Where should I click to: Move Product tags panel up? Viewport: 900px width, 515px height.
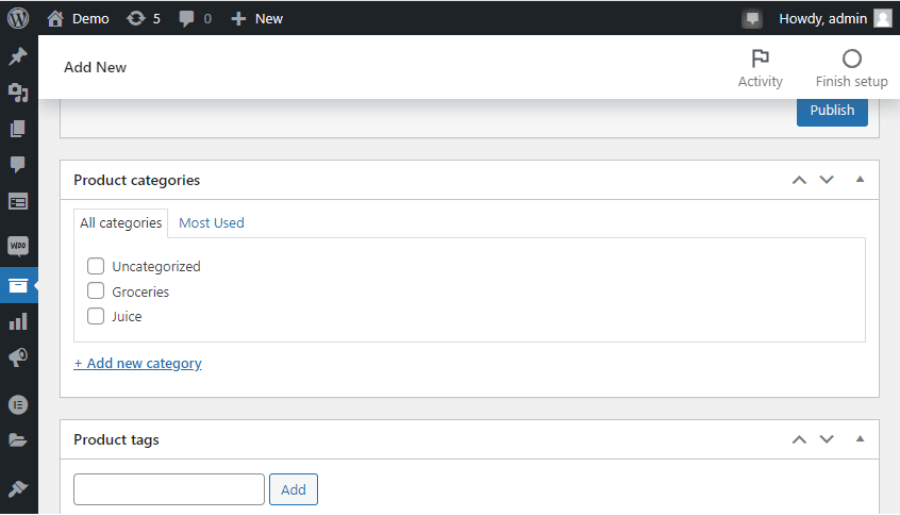(799, 440)
